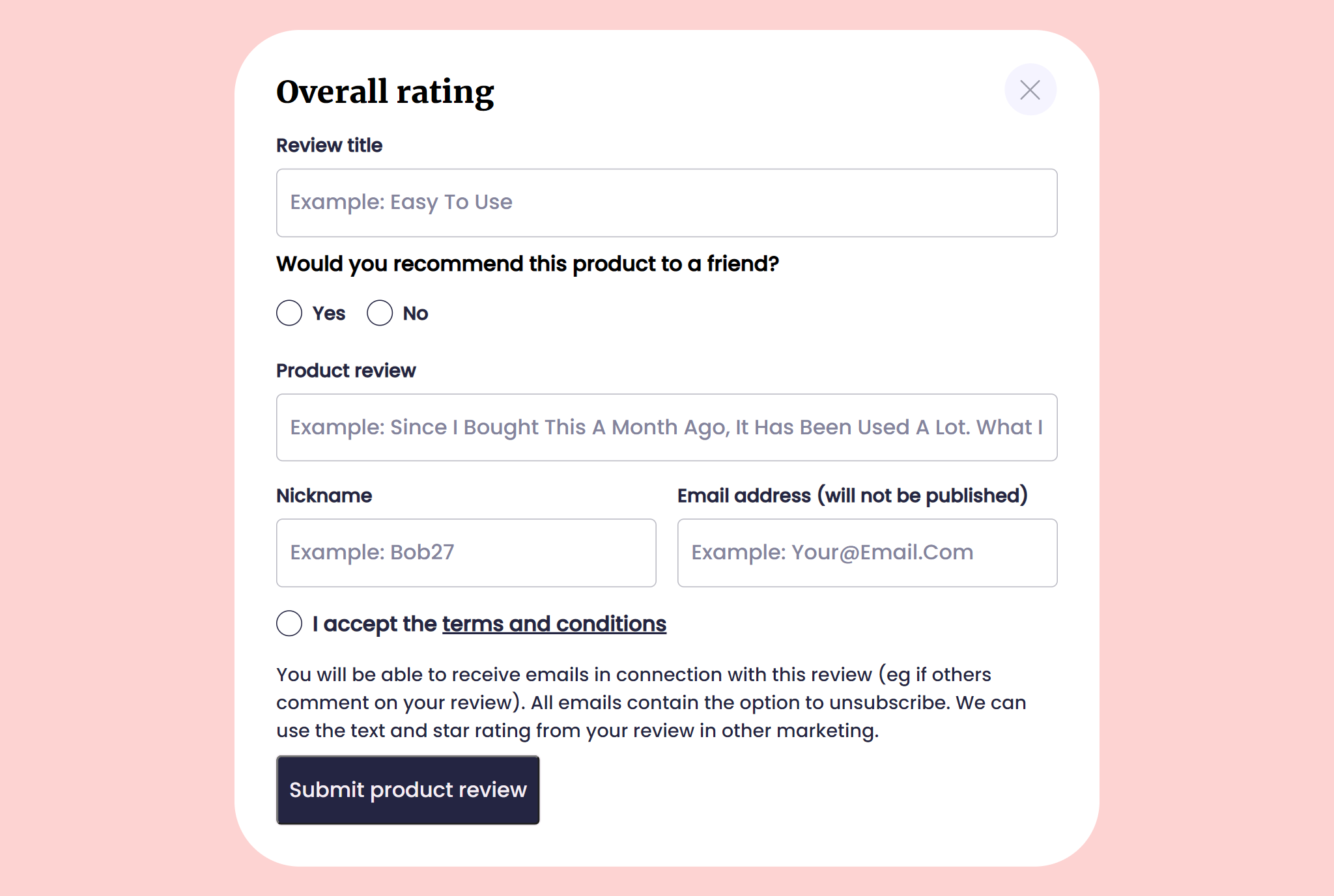The width and height of the screenshot is (1334, 896).
Task: Click the email disclaimer paragraph text
Action: click(651, 703)
